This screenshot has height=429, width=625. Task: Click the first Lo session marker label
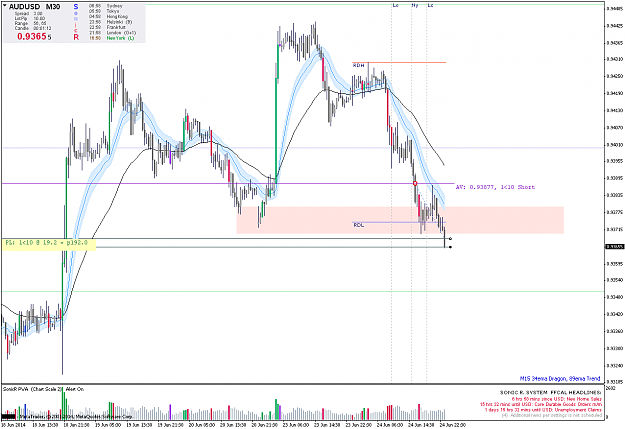[395, 6]
